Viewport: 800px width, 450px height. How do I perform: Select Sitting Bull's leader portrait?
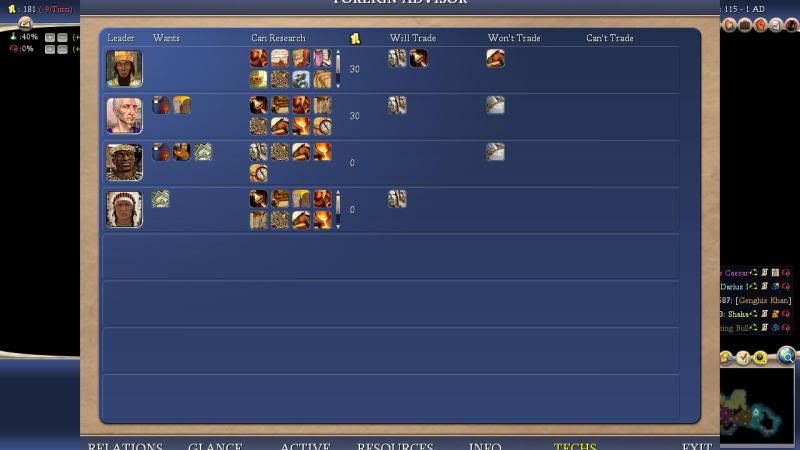pos(124,209)
